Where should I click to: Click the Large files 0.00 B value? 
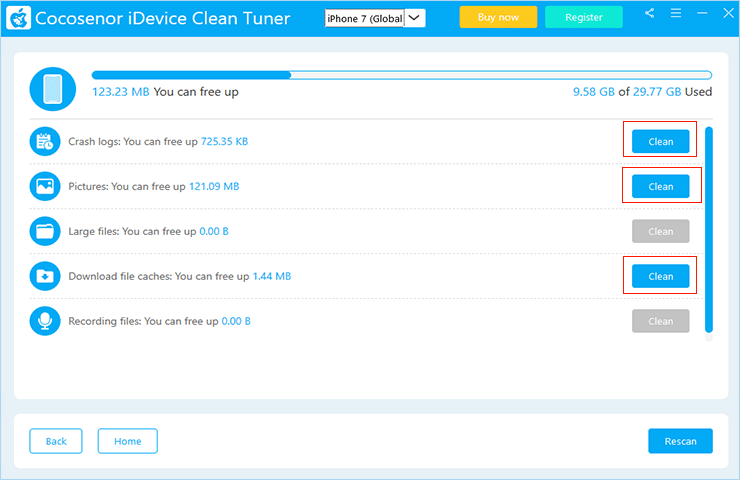(x=214, y=231)
